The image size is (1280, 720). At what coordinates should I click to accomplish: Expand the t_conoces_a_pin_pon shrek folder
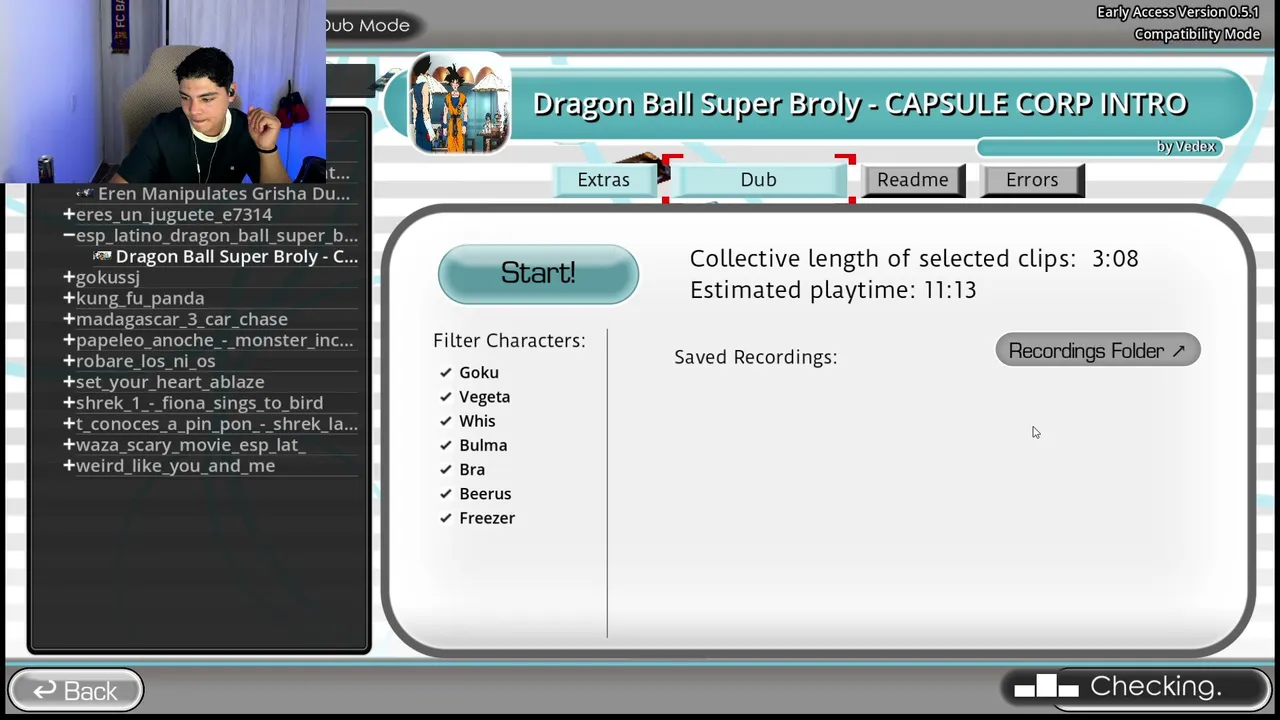69,424
